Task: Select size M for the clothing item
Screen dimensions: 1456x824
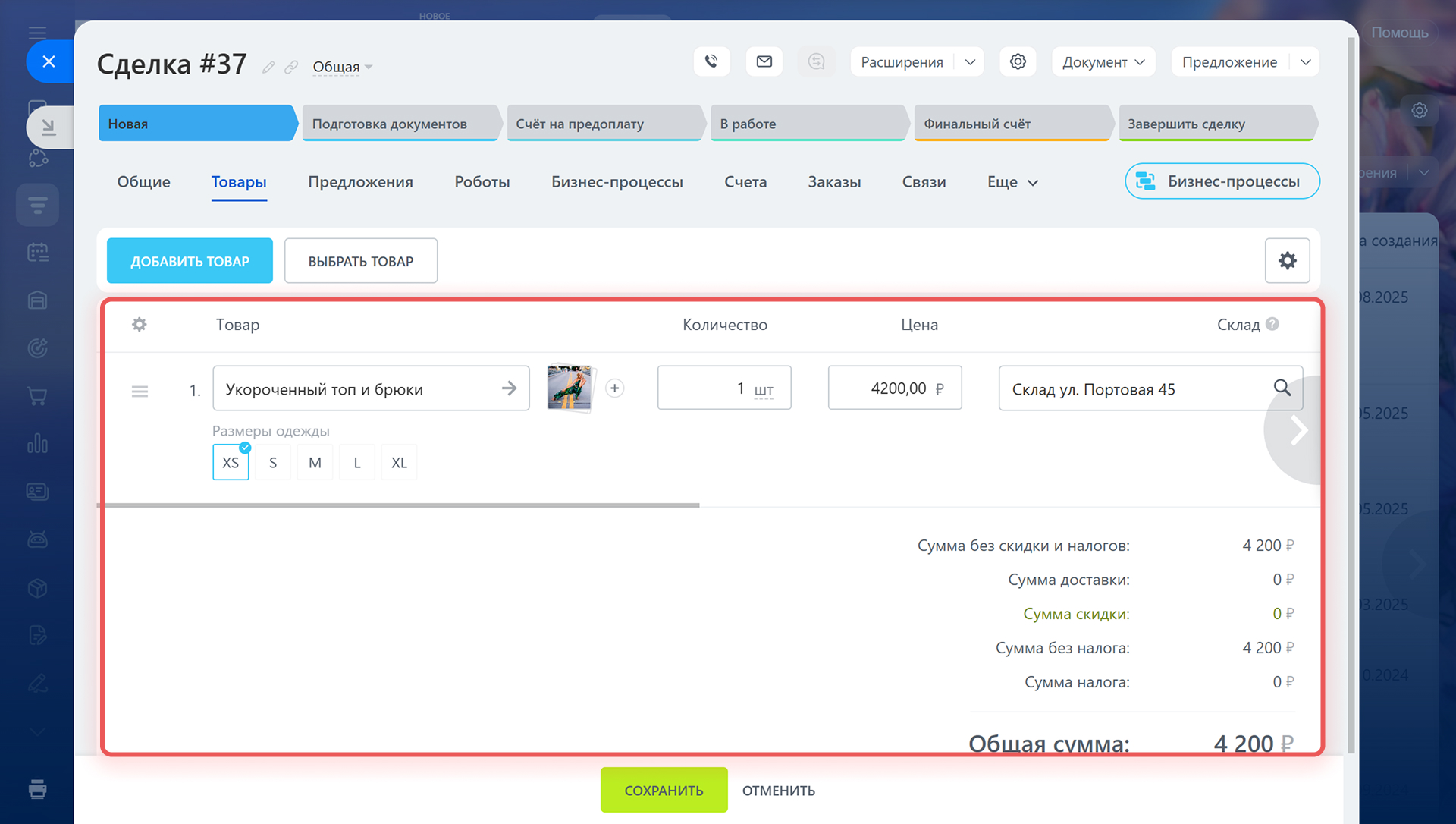Action: [x=315, y=463]
